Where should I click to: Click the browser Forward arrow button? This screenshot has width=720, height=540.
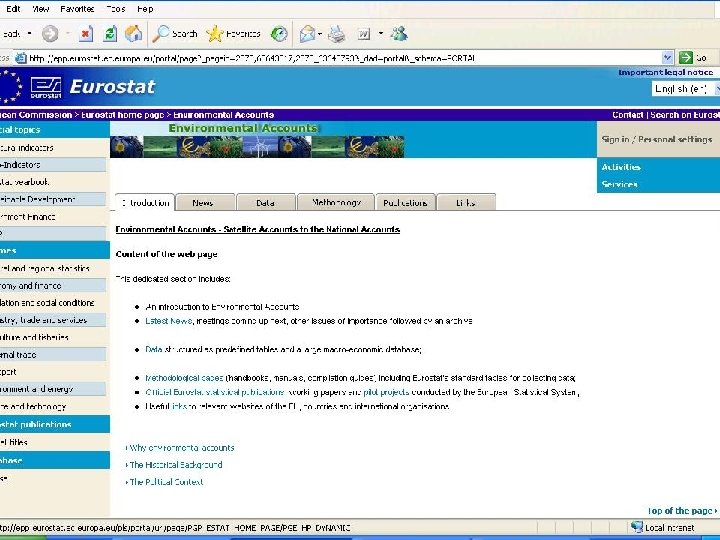click(50, 34)
